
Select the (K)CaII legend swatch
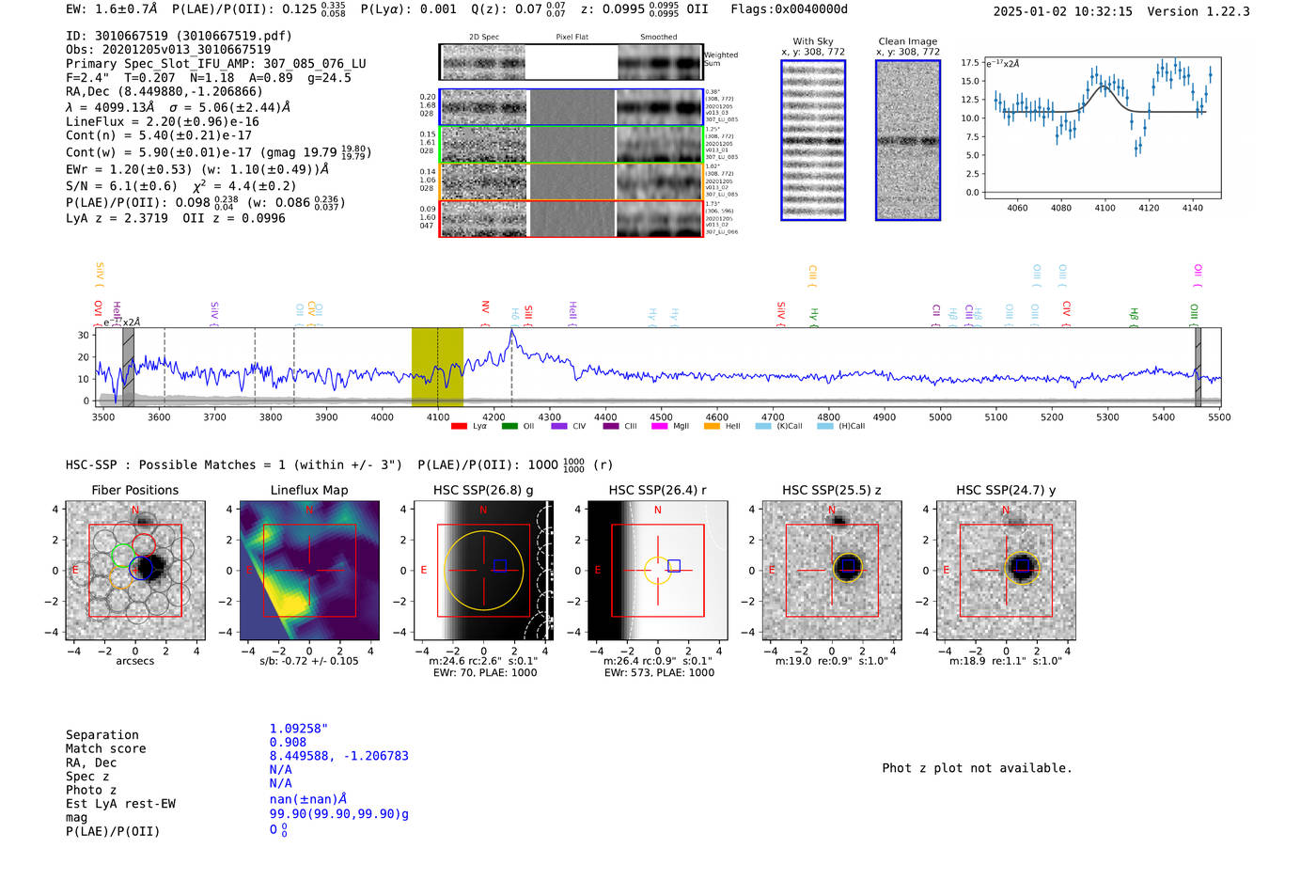tap(763, 426)
